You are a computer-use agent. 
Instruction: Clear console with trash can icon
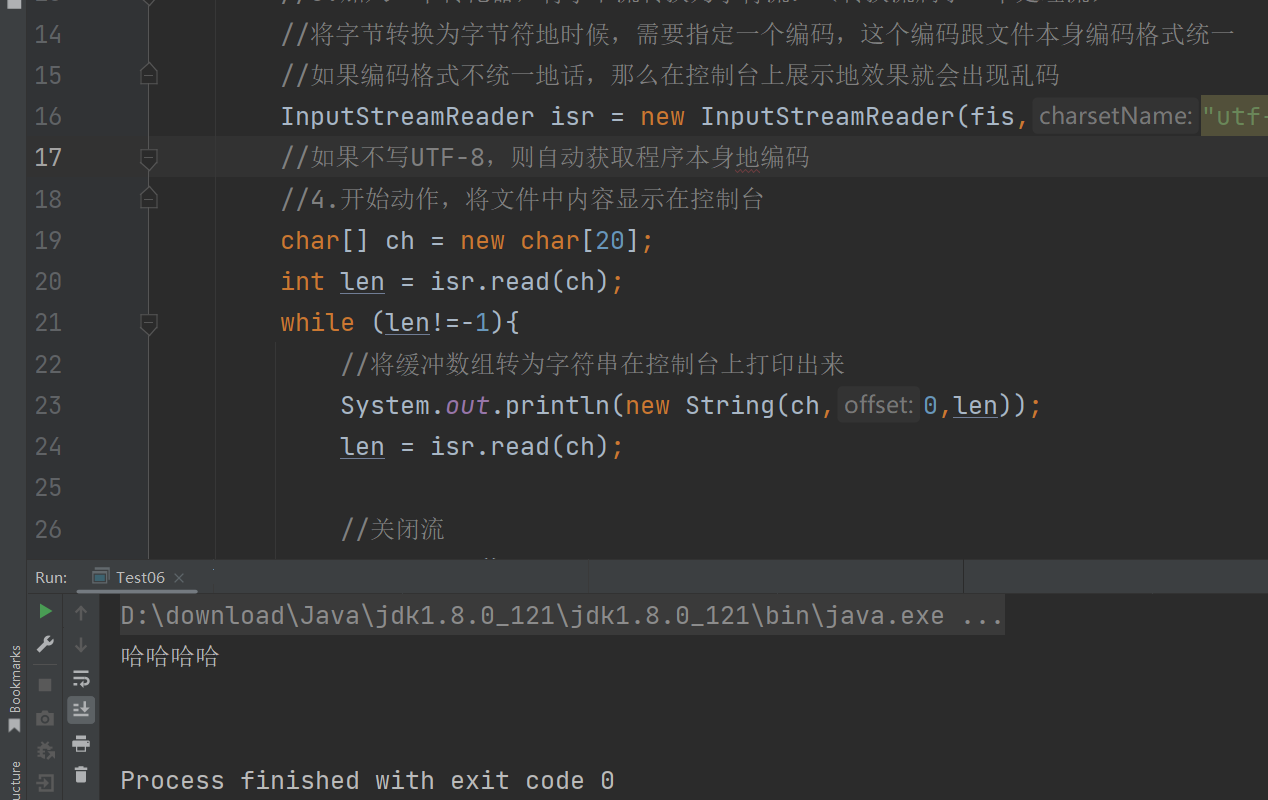81,775
